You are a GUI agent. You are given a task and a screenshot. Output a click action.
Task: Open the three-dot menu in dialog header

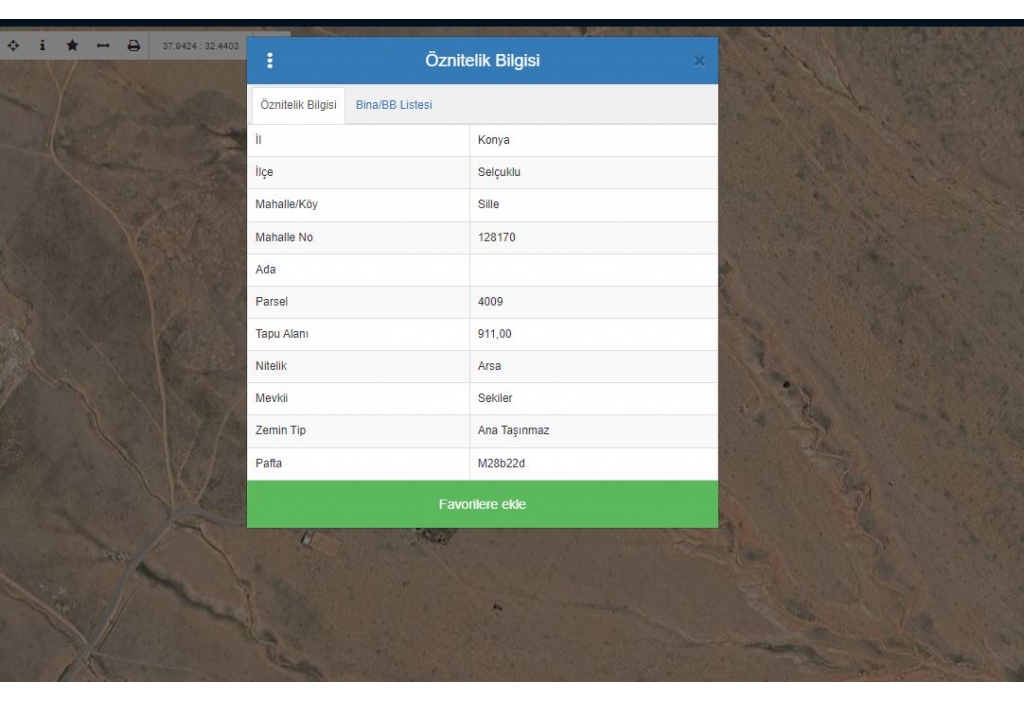click(x=269, y=61)
